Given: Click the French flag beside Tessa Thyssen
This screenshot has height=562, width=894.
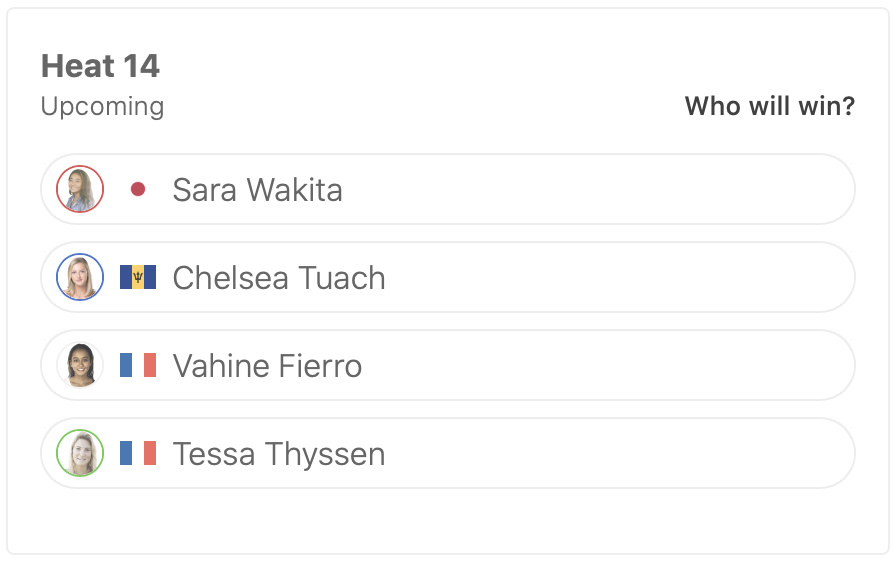Looking at the screenshot, I should 138,453.
